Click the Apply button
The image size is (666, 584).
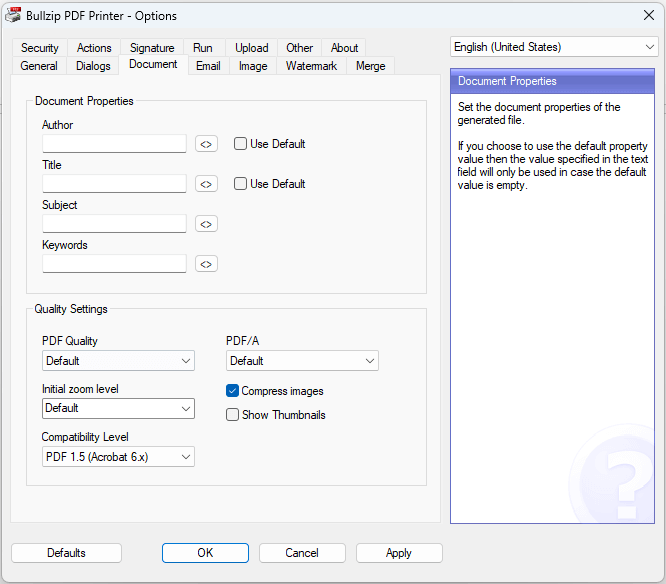pyautogui.click(x=399, y=553)
